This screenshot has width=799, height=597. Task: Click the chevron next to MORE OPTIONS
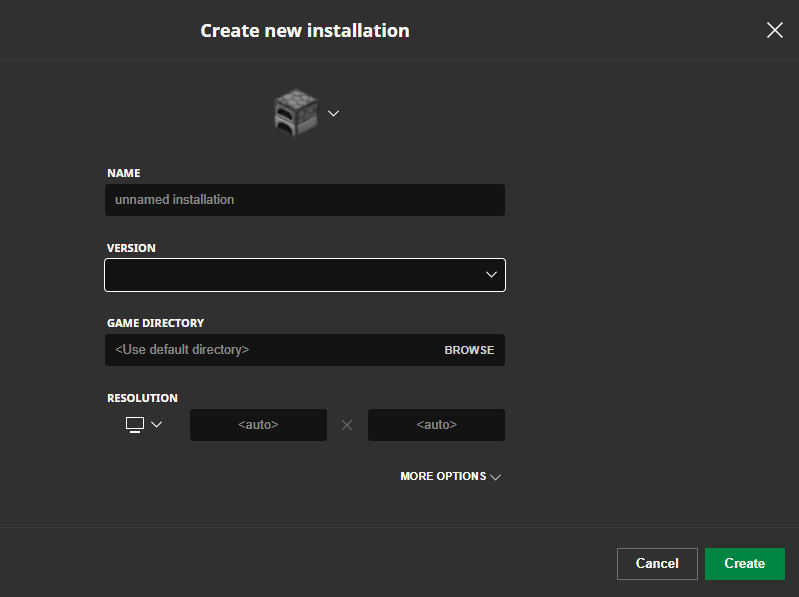pyautogui.click(x=495, y=477)
